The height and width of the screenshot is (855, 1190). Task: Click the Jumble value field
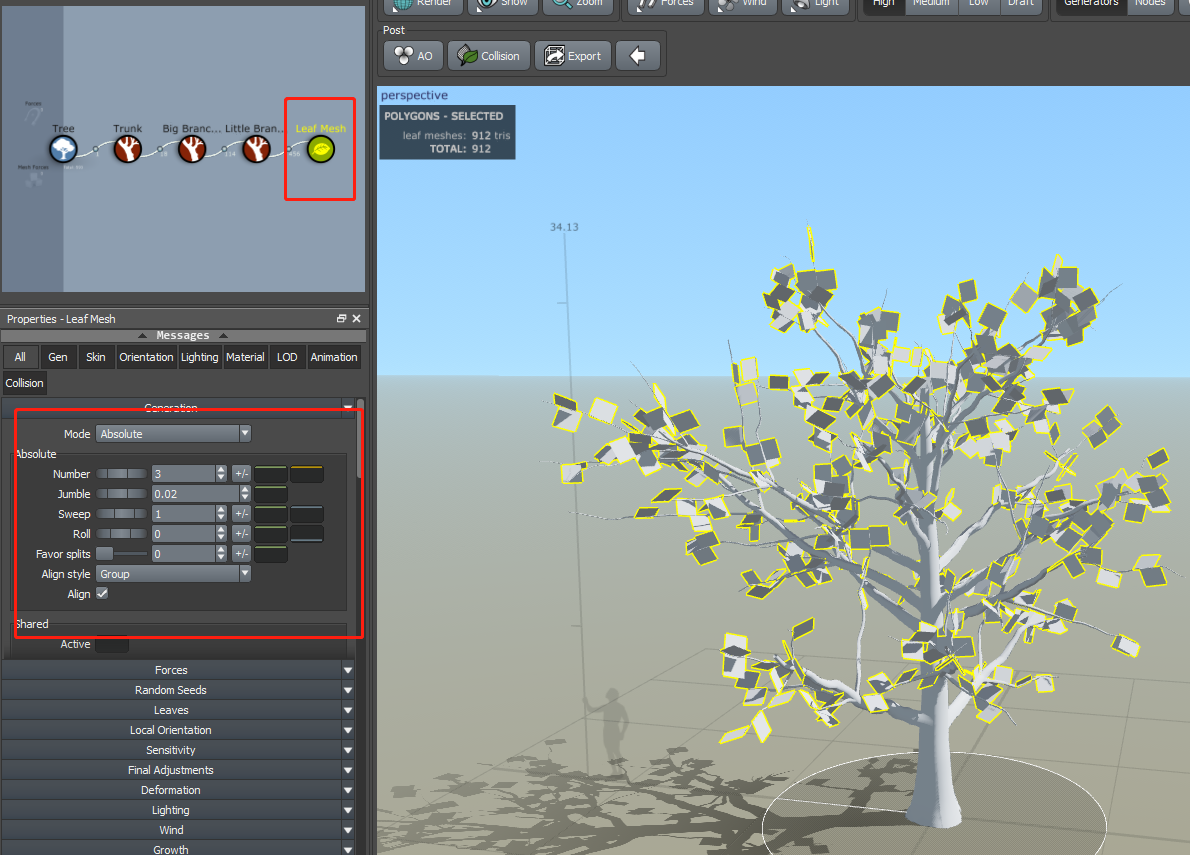196,494
